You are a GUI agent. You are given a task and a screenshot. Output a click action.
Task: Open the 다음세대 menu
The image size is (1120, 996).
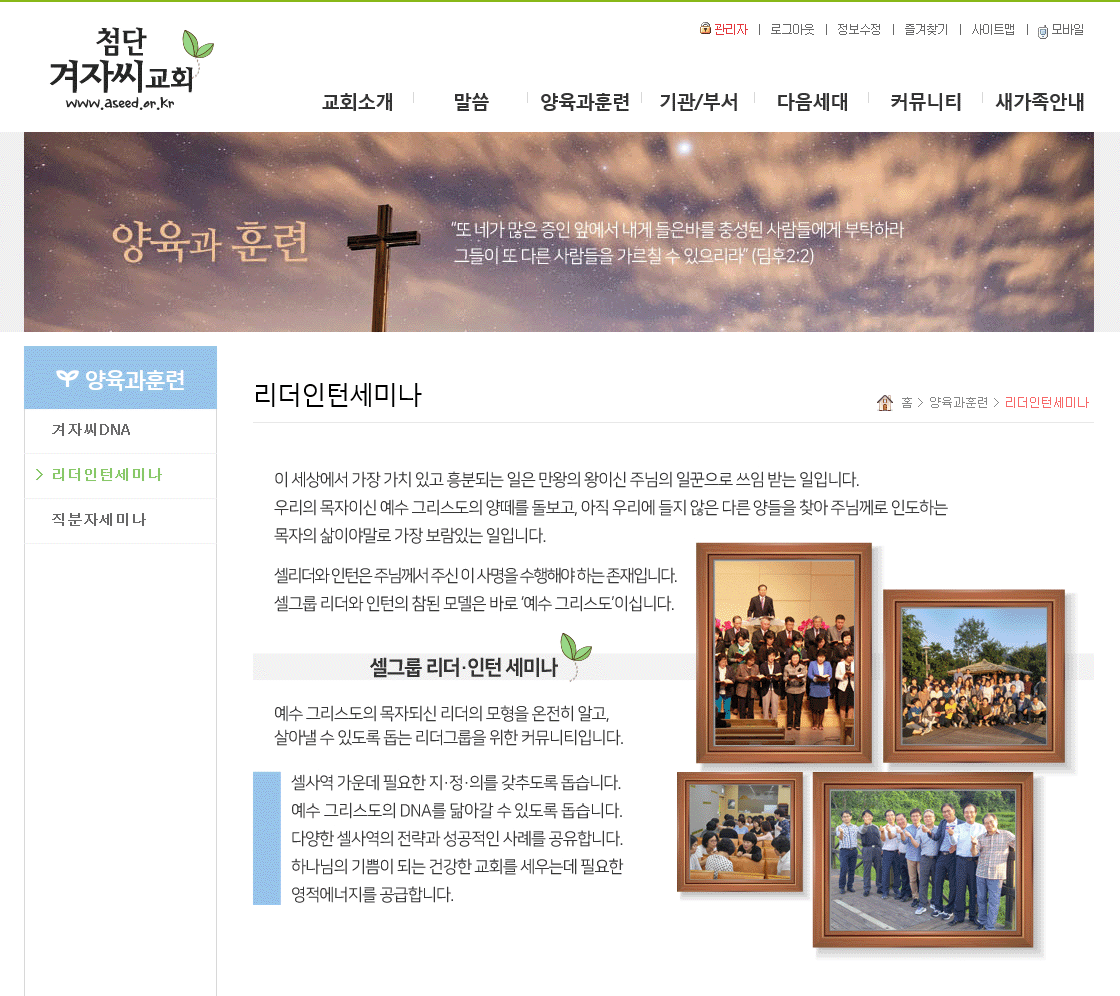point(812,101)
